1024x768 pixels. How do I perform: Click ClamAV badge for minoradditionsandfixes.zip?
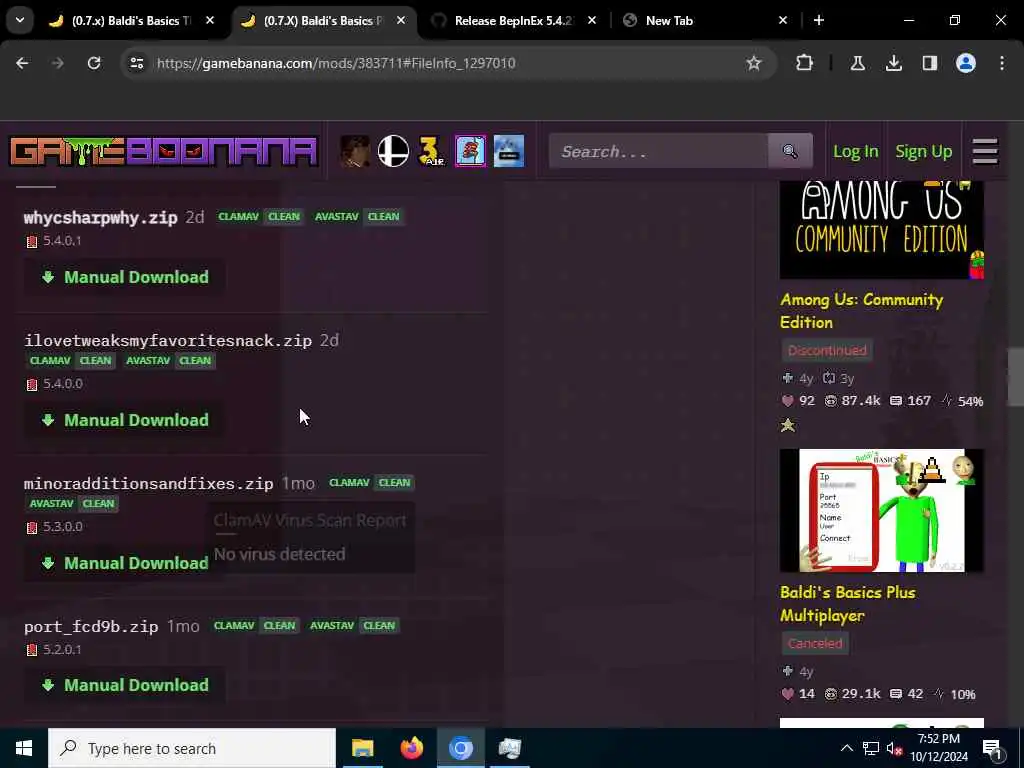pyautogui.click(x=370, y=483)
